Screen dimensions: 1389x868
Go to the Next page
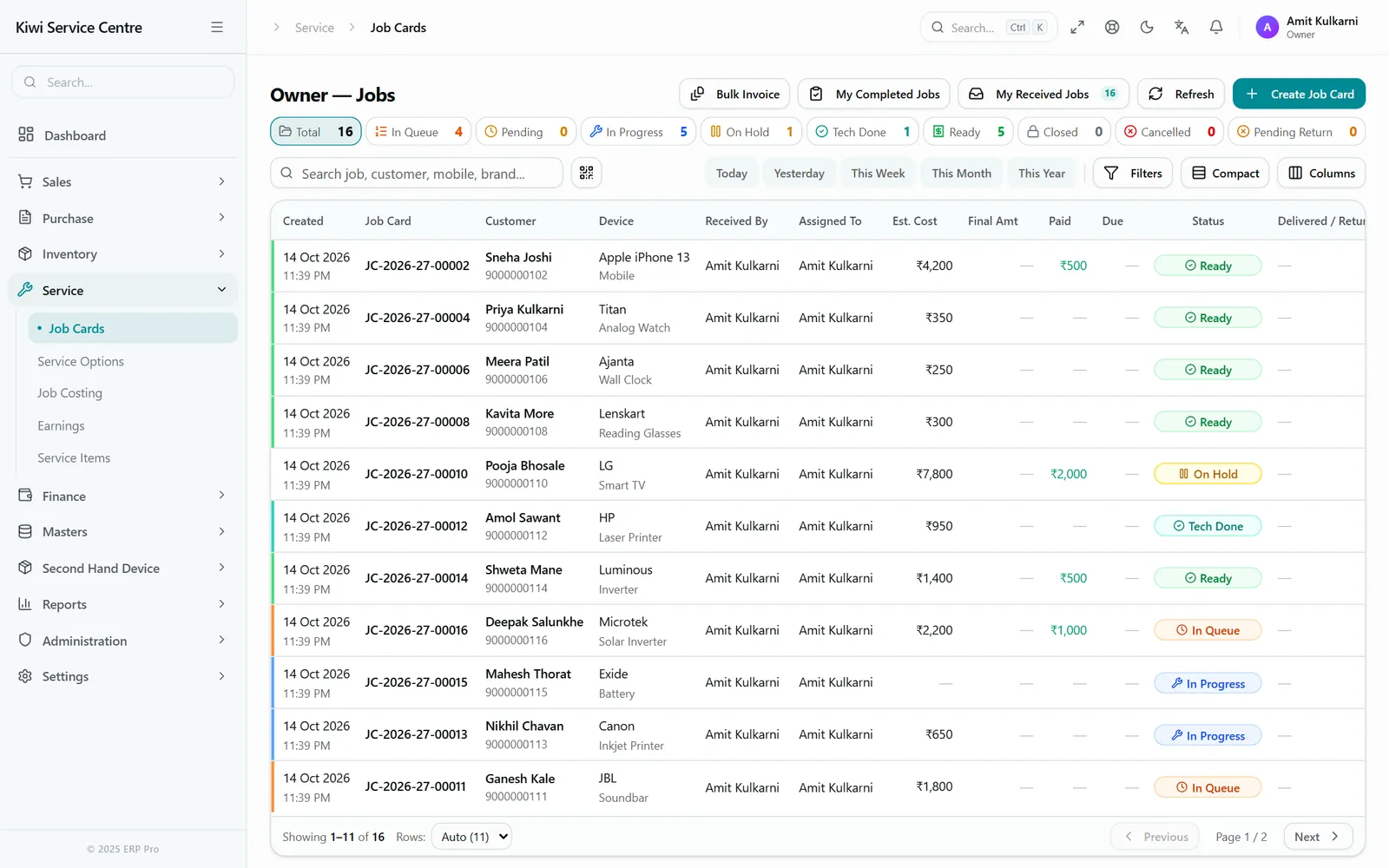click(x=1317, y=837)
